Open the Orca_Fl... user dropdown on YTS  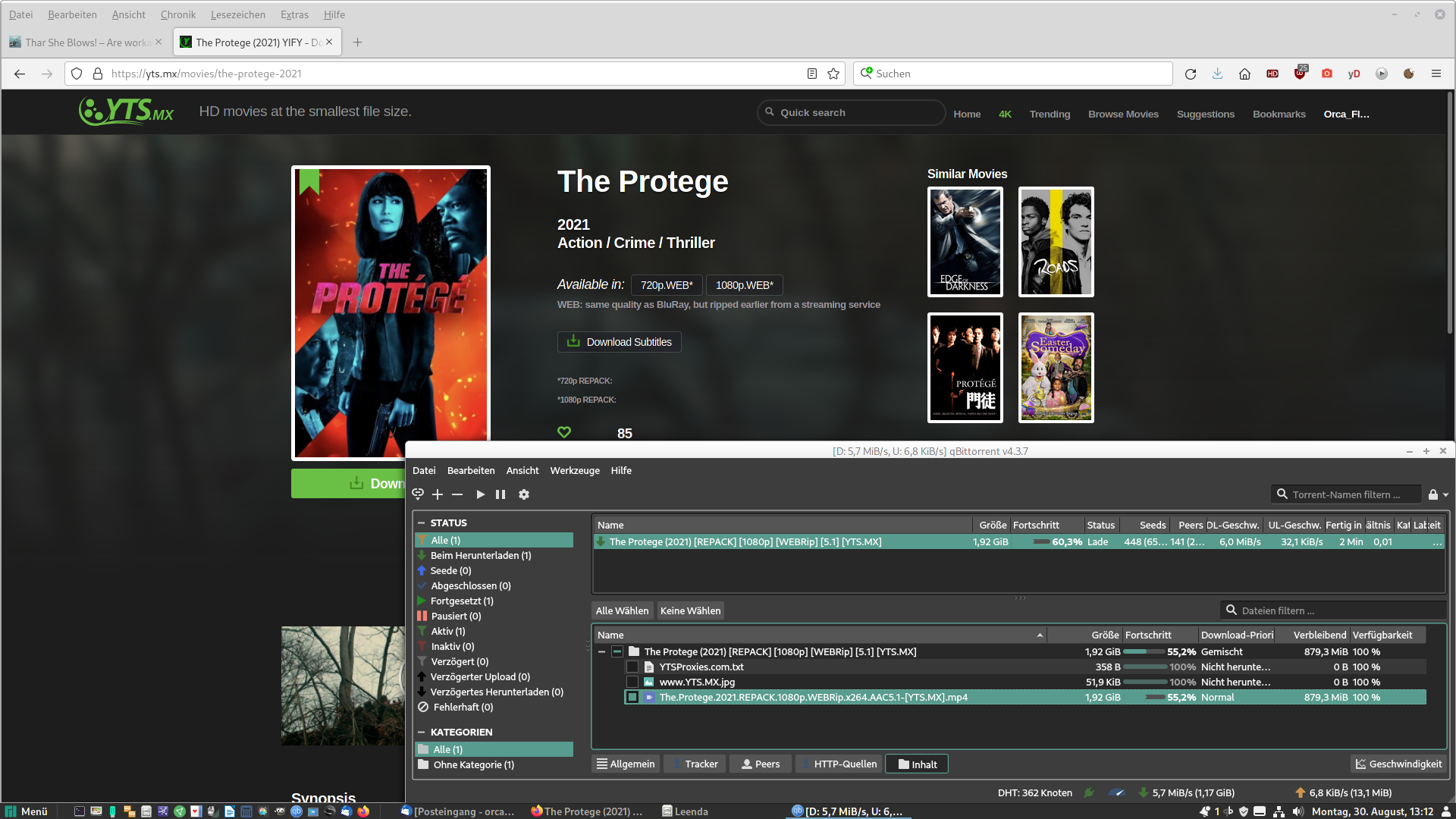1347,114
